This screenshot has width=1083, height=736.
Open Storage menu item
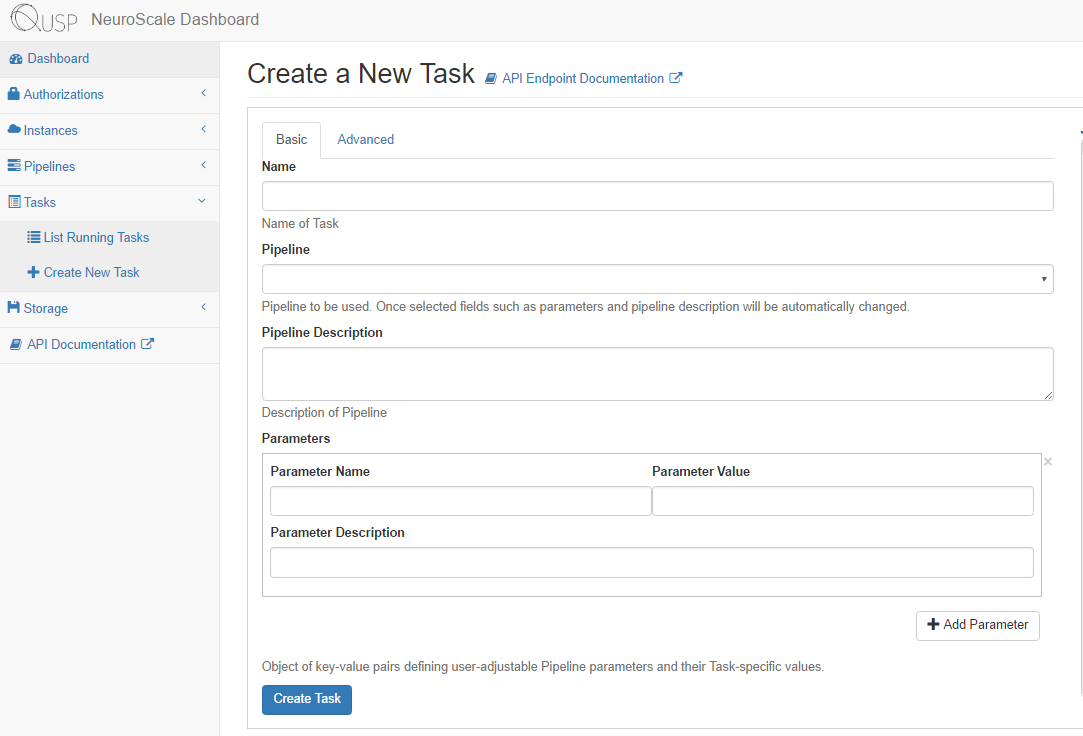coord(110,309)
